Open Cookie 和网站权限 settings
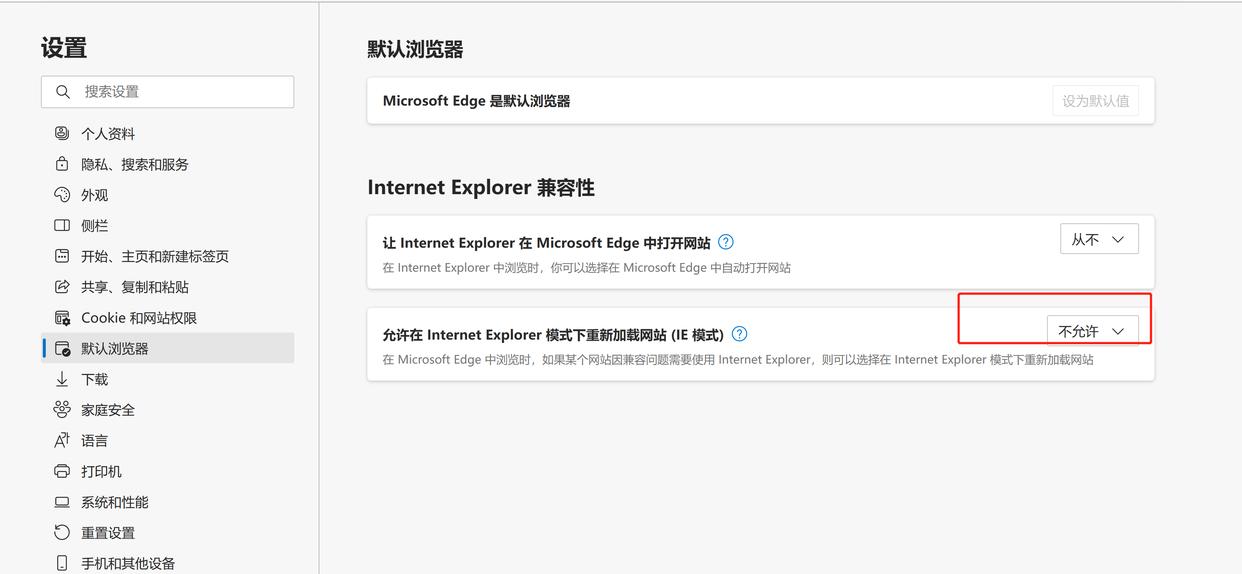The height and width of the screenshot is (574, 1242). coord(168,318)
